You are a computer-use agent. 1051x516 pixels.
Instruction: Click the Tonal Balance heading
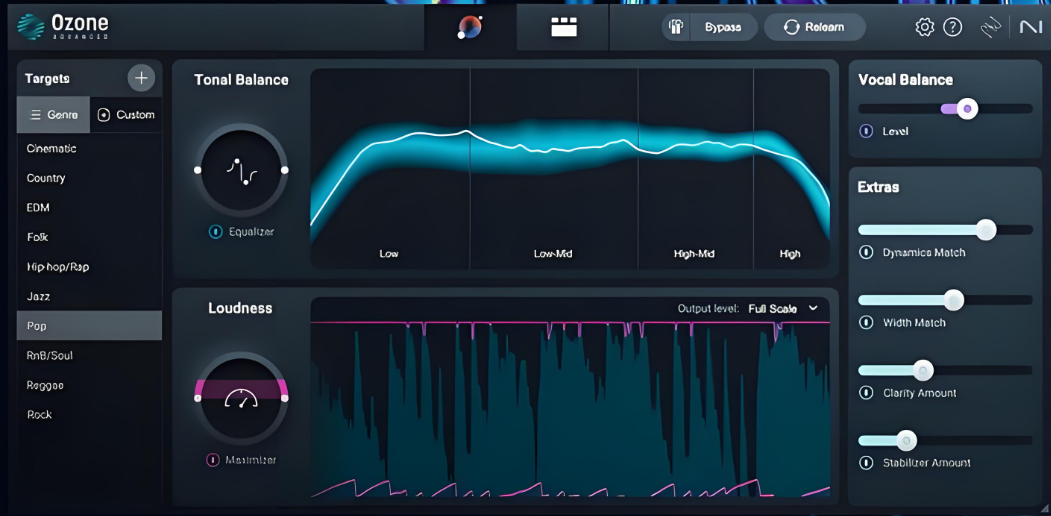241,80
